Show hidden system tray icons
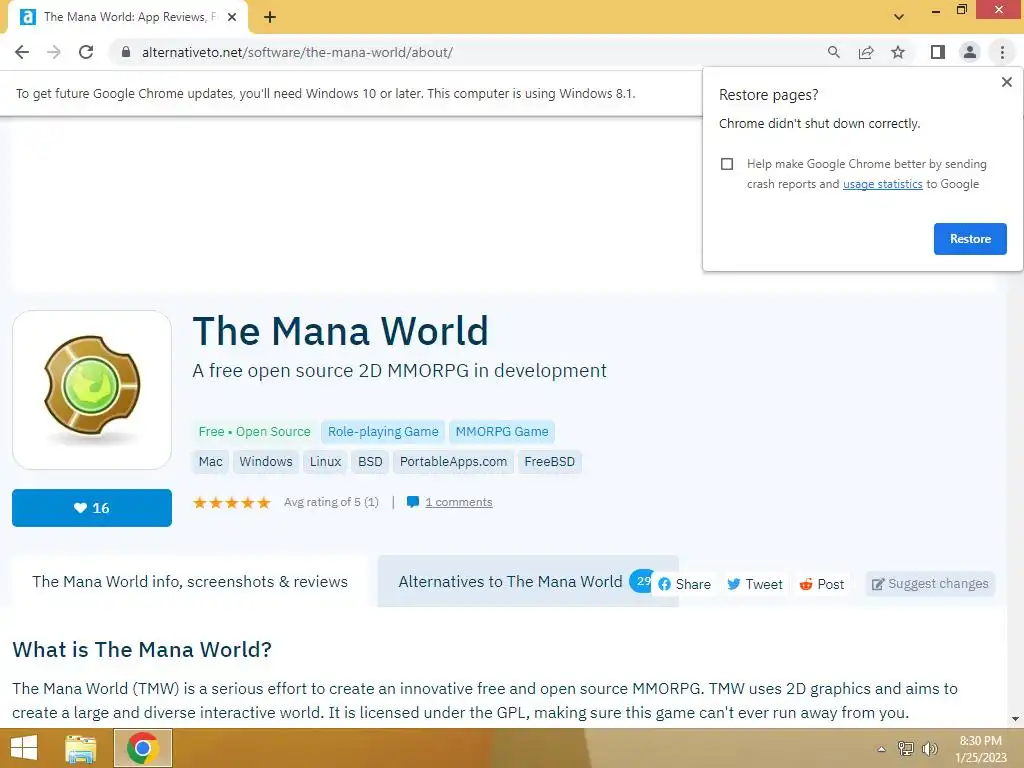 click(x=881, y=749)
